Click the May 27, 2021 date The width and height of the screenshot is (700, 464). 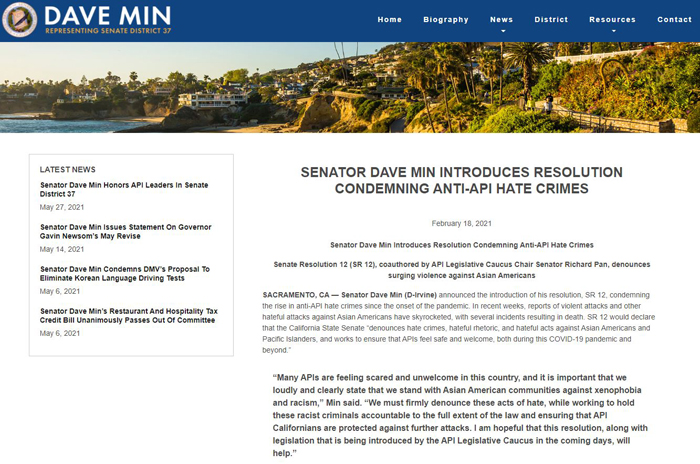click(x=62, y=207)
